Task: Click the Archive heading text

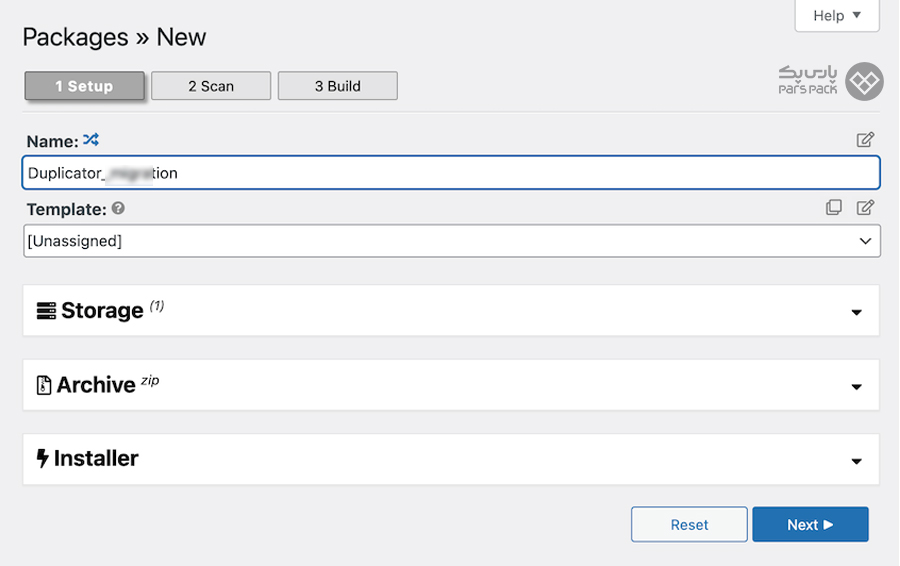Action: [x=96, y=385]
